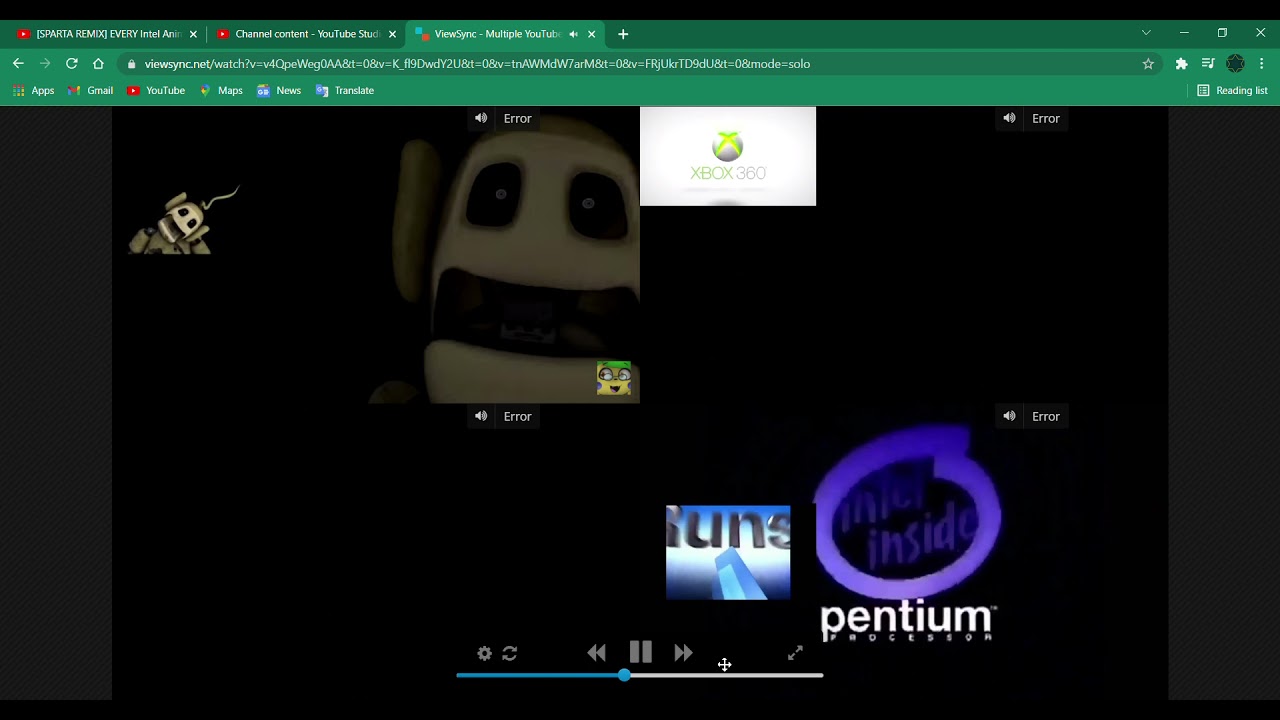Open News bookmark
The image size is (1280, 720).
coord(279,90)
